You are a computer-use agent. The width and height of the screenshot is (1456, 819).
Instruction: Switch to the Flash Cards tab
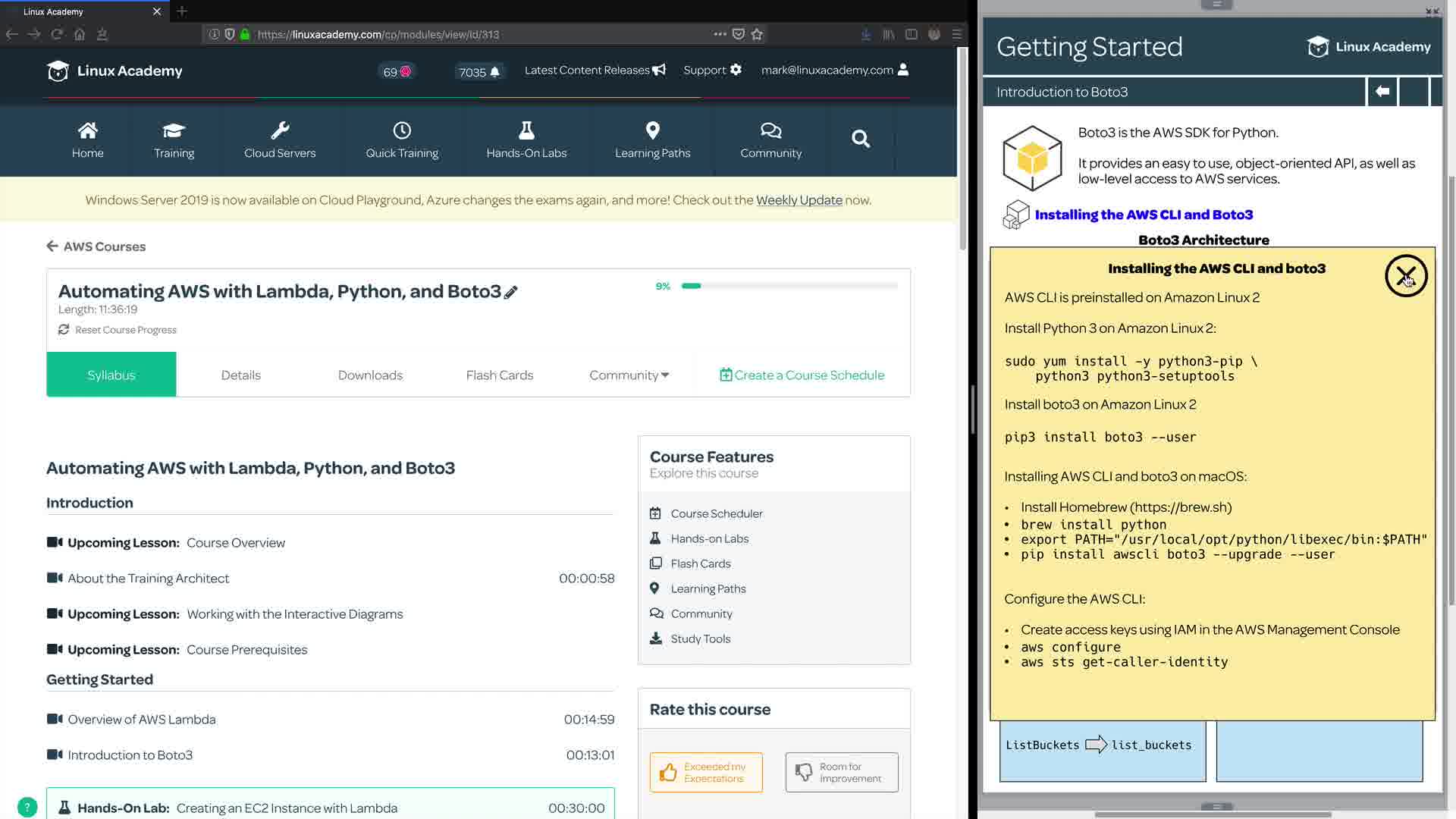point(499,375)
